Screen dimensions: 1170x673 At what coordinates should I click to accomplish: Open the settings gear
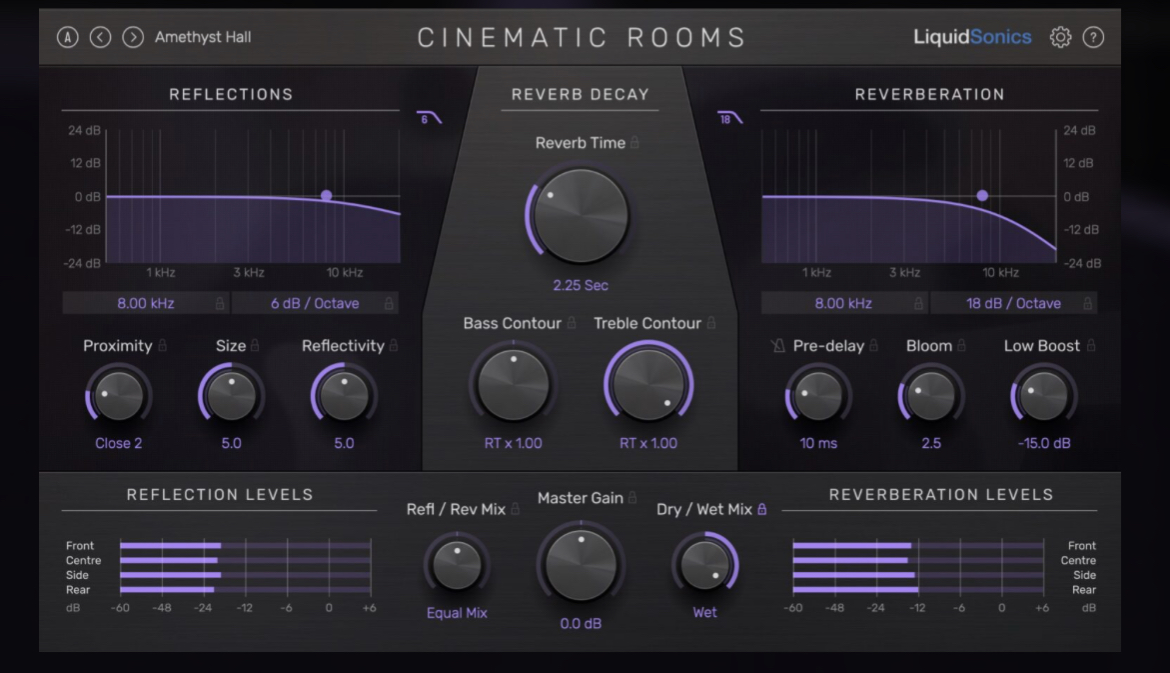pos(1060,37)
